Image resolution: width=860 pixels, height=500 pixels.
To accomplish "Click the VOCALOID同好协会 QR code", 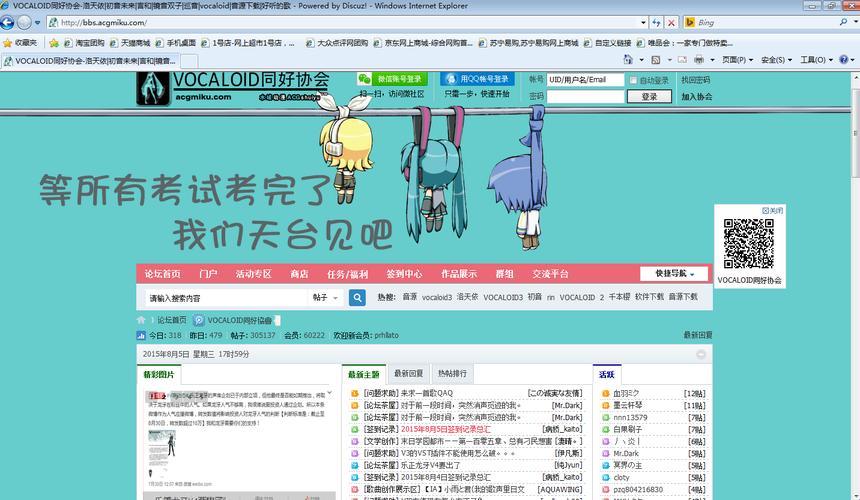I will [x=749, y=244].
